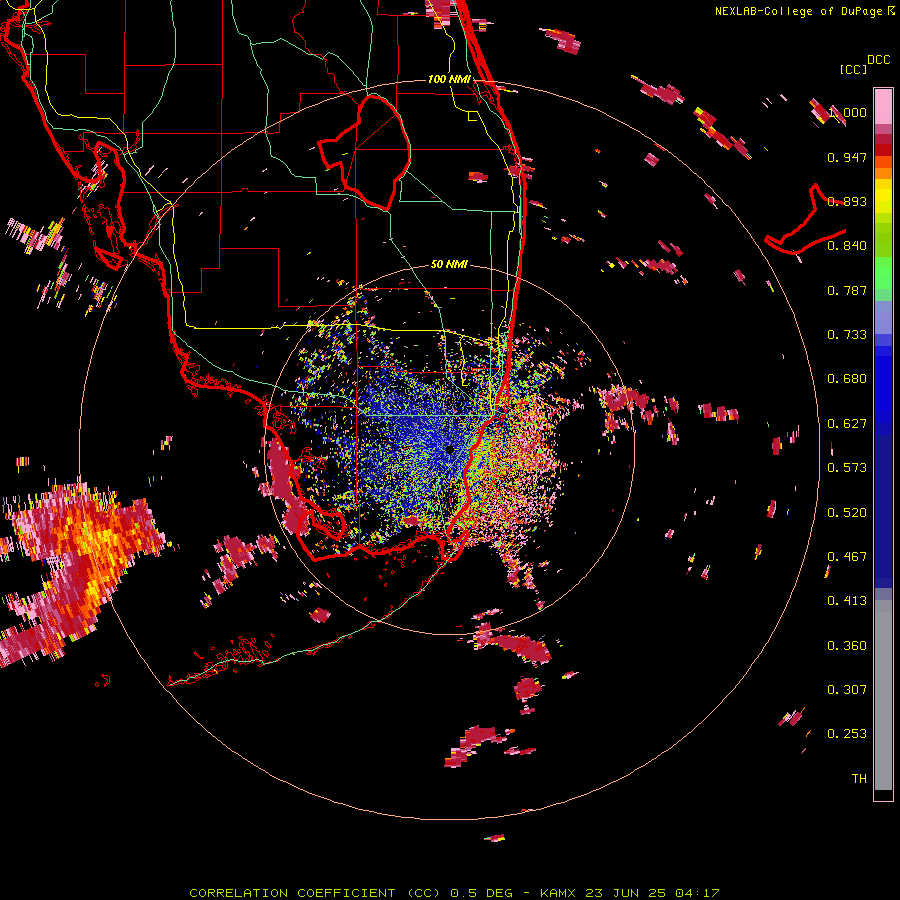Click the 0.360 legend value

[847, 646]
